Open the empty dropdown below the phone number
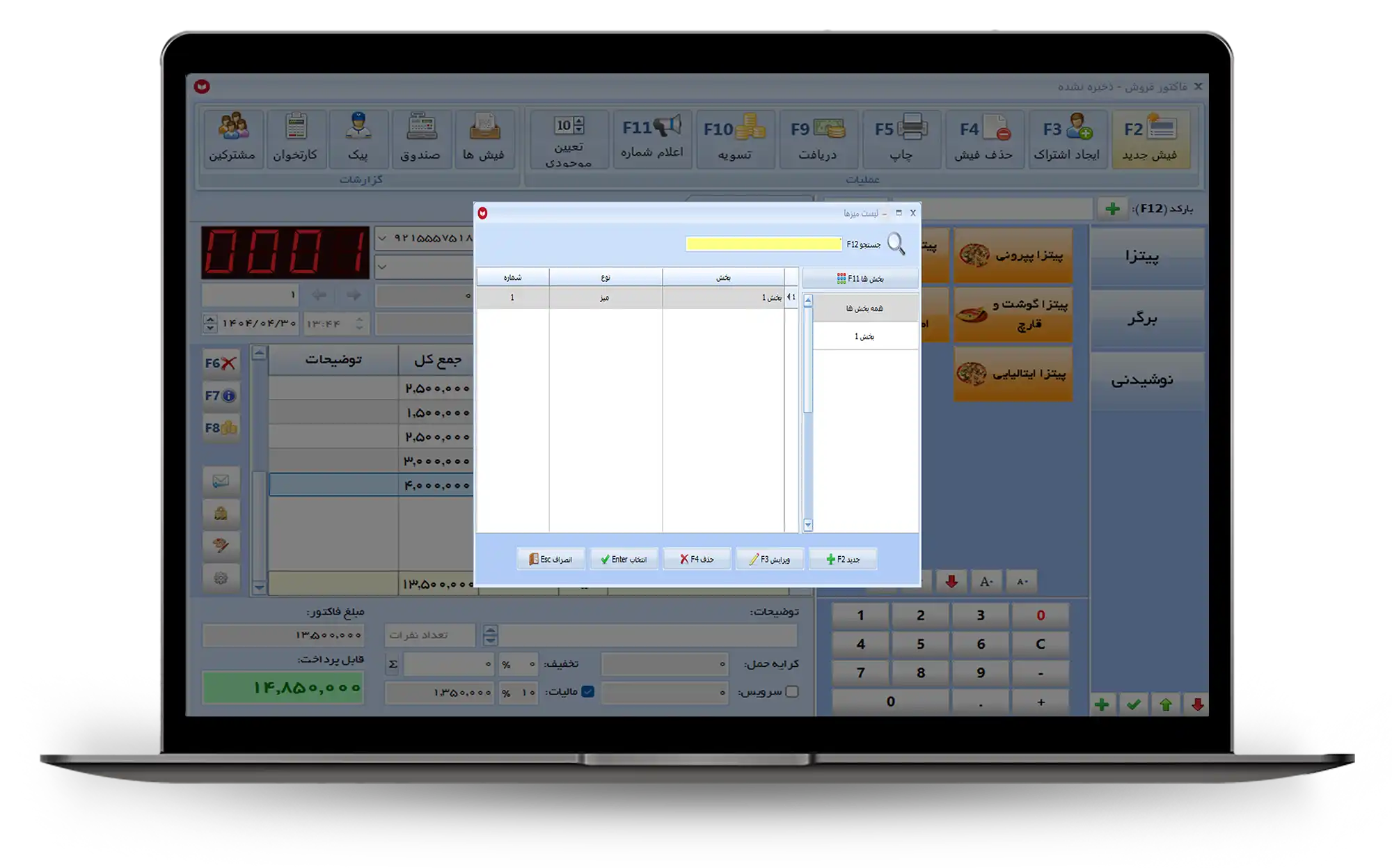The width and height of the screenshot is (1392, 868). click(x=382, y=267)
